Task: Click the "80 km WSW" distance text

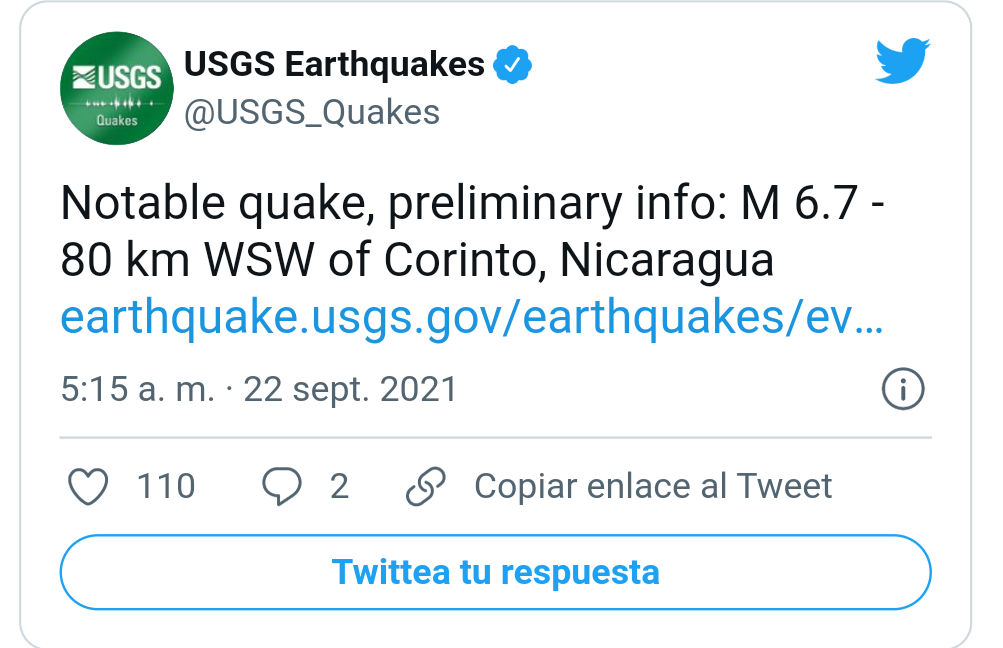Action: pyautogui.click(x=187, y=260)
